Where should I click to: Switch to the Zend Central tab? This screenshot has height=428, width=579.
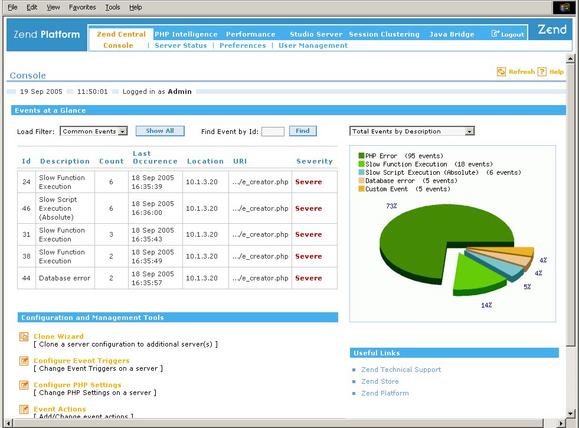[121, 34]
